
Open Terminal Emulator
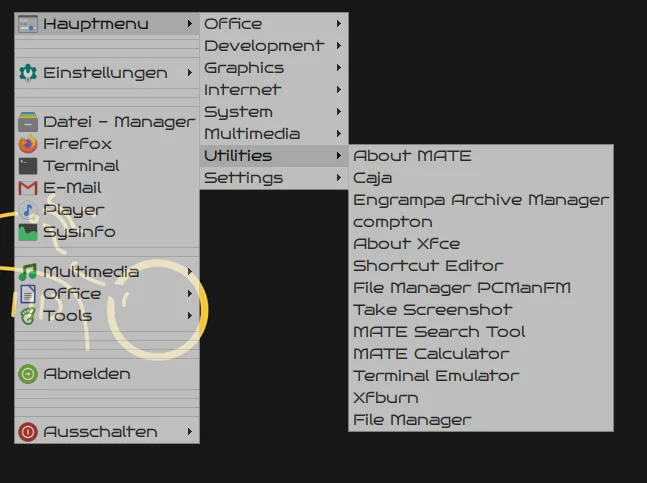tap(481, 376)
